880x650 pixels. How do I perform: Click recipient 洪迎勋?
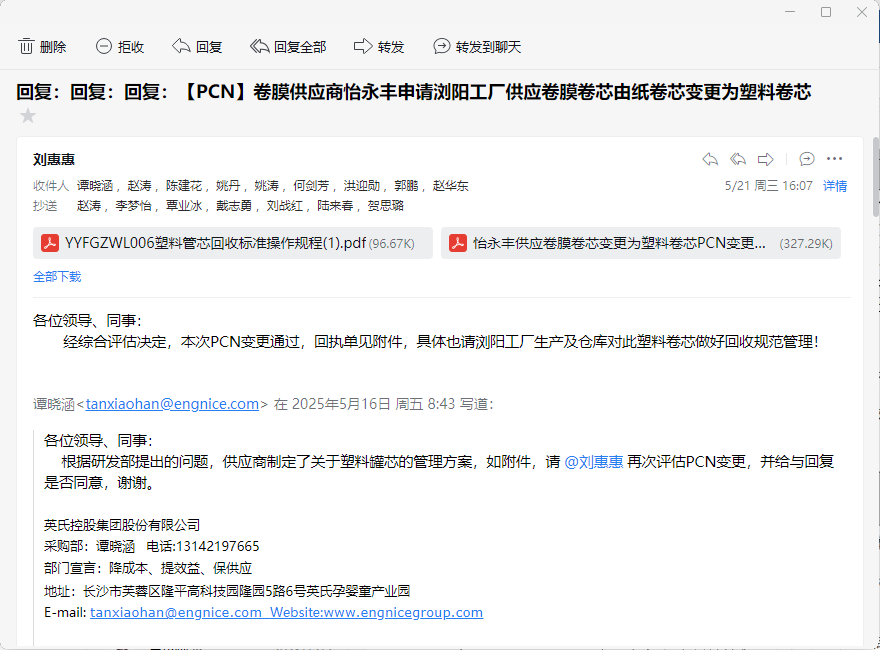[362, 186]
